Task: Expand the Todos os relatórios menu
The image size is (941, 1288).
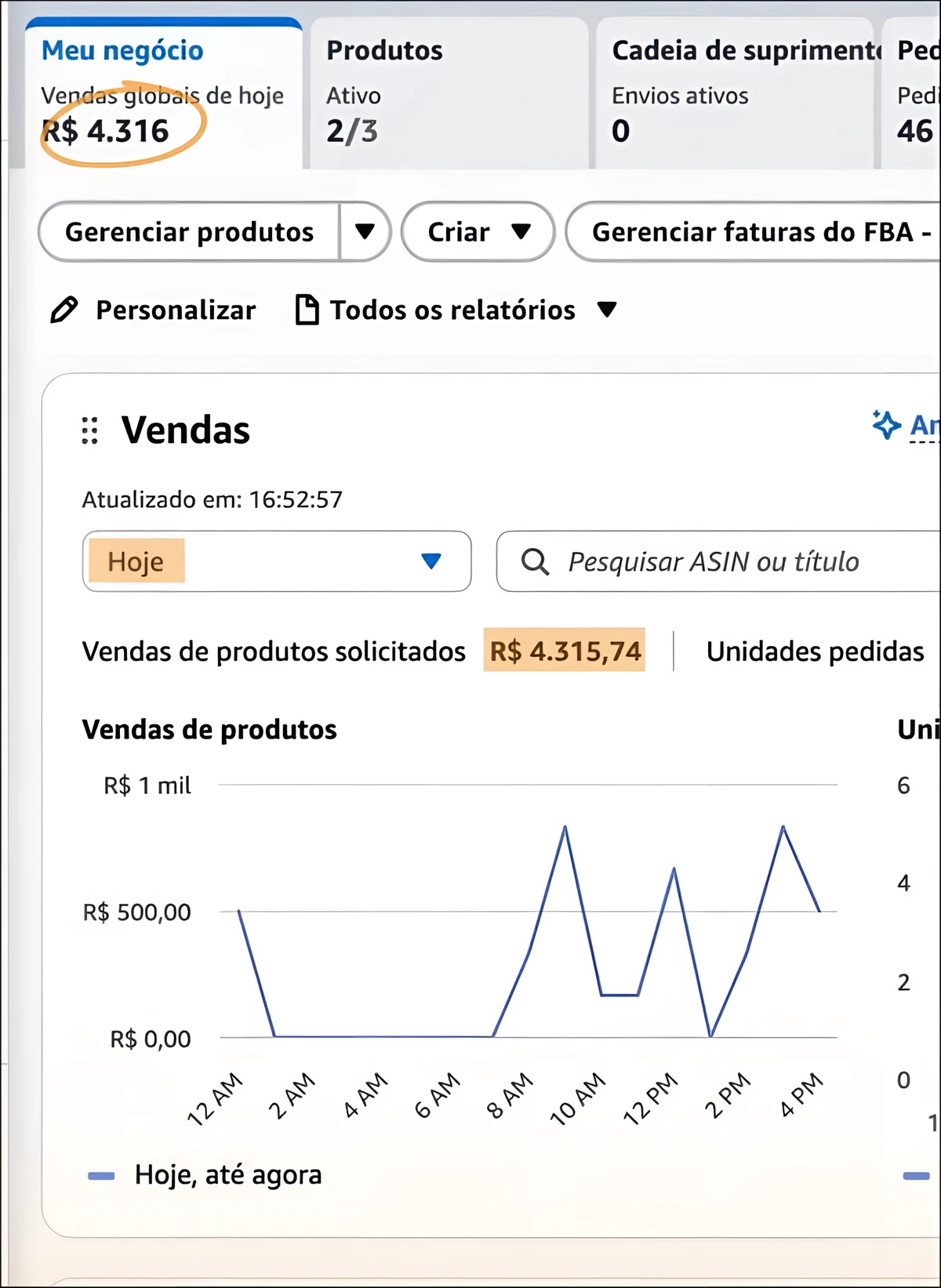Action: pos(607,310)
